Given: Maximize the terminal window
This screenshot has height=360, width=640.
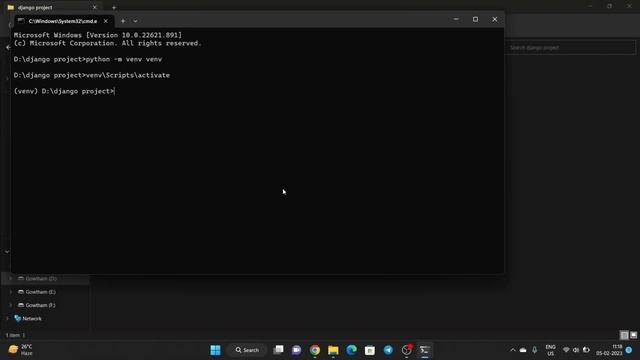Looking at the screenshot, I should [x=475, y=19].
